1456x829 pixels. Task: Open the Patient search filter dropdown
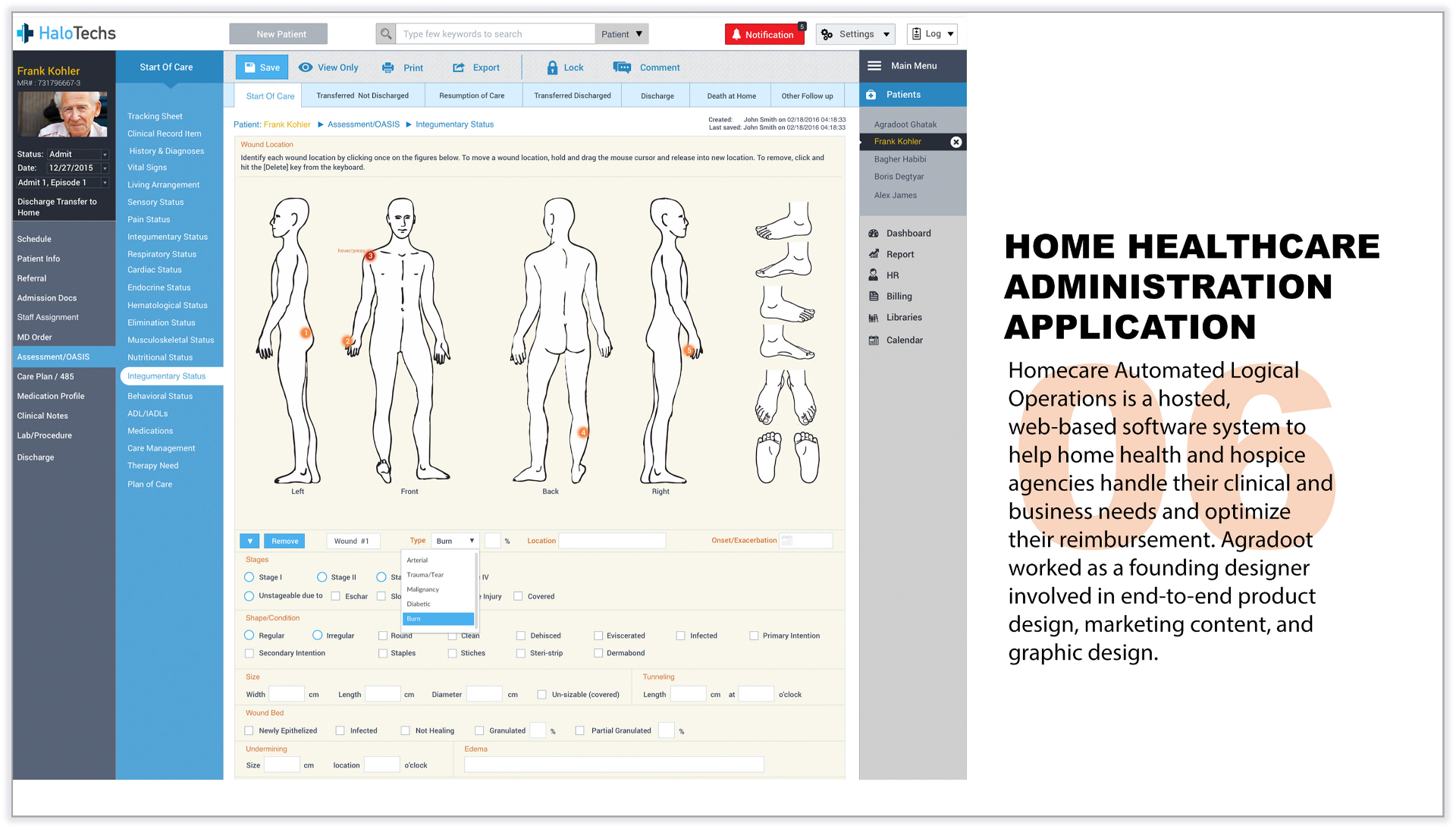coord(621,34)
